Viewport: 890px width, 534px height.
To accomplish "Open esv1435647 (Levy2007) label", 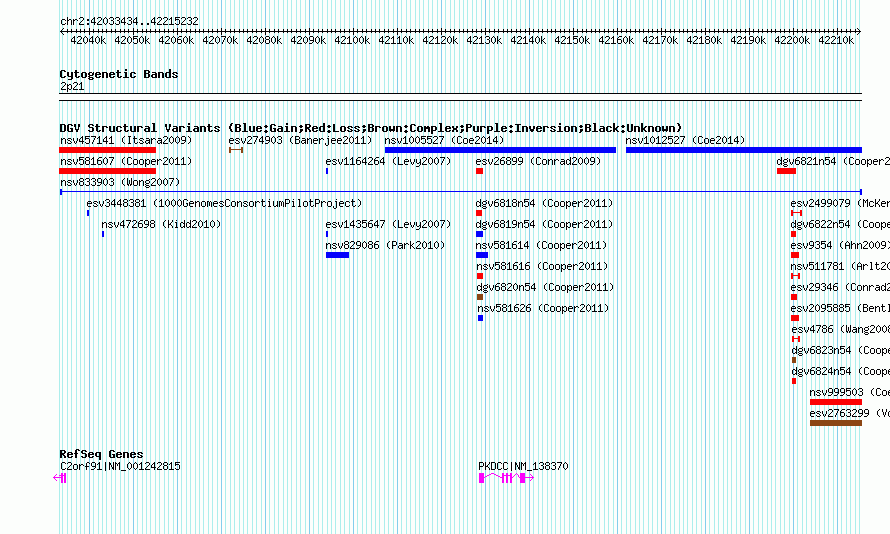I will 388,224.
